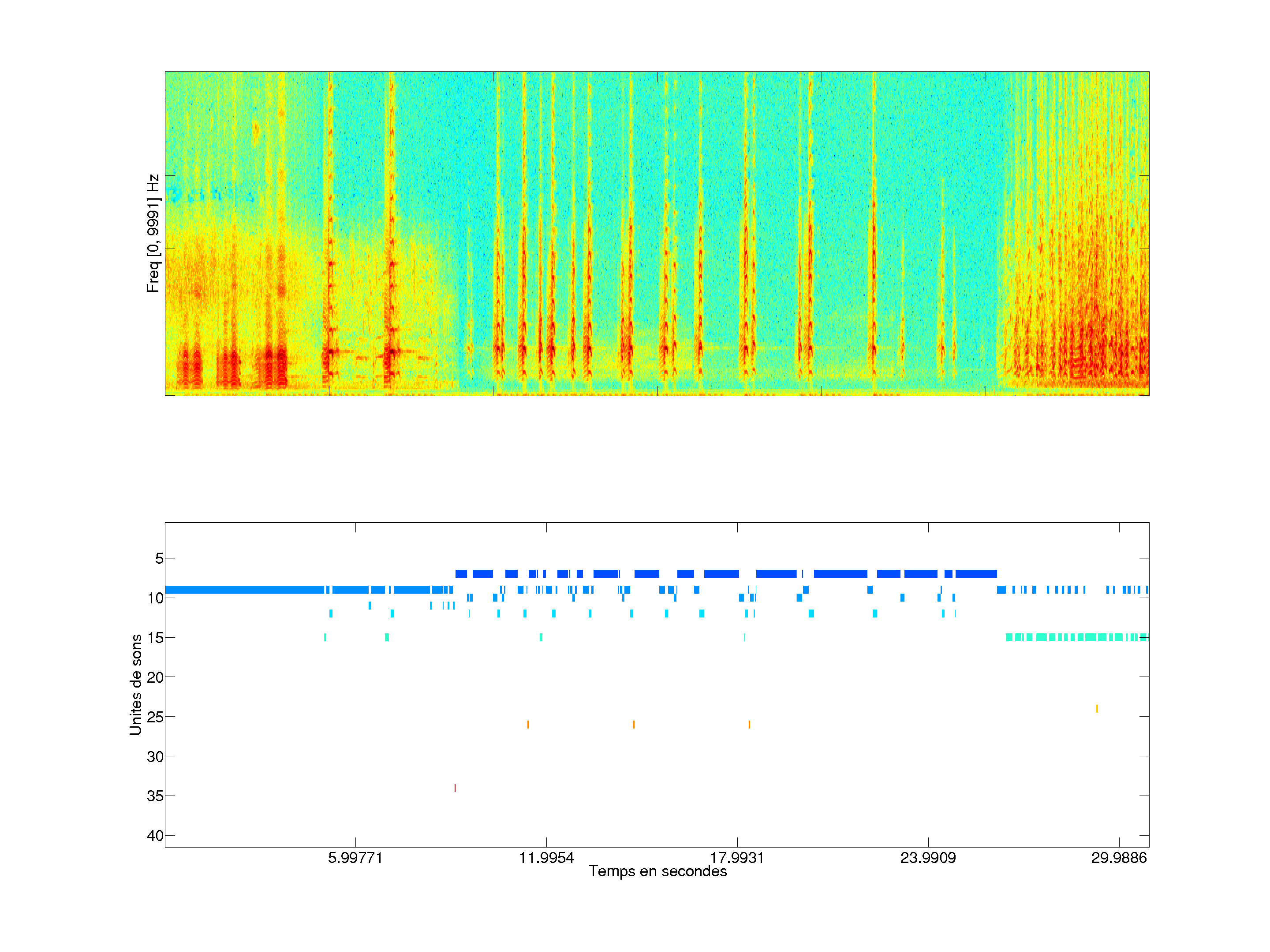
Task: Click the y-axis tick label 30
Action: coord(155,756)
